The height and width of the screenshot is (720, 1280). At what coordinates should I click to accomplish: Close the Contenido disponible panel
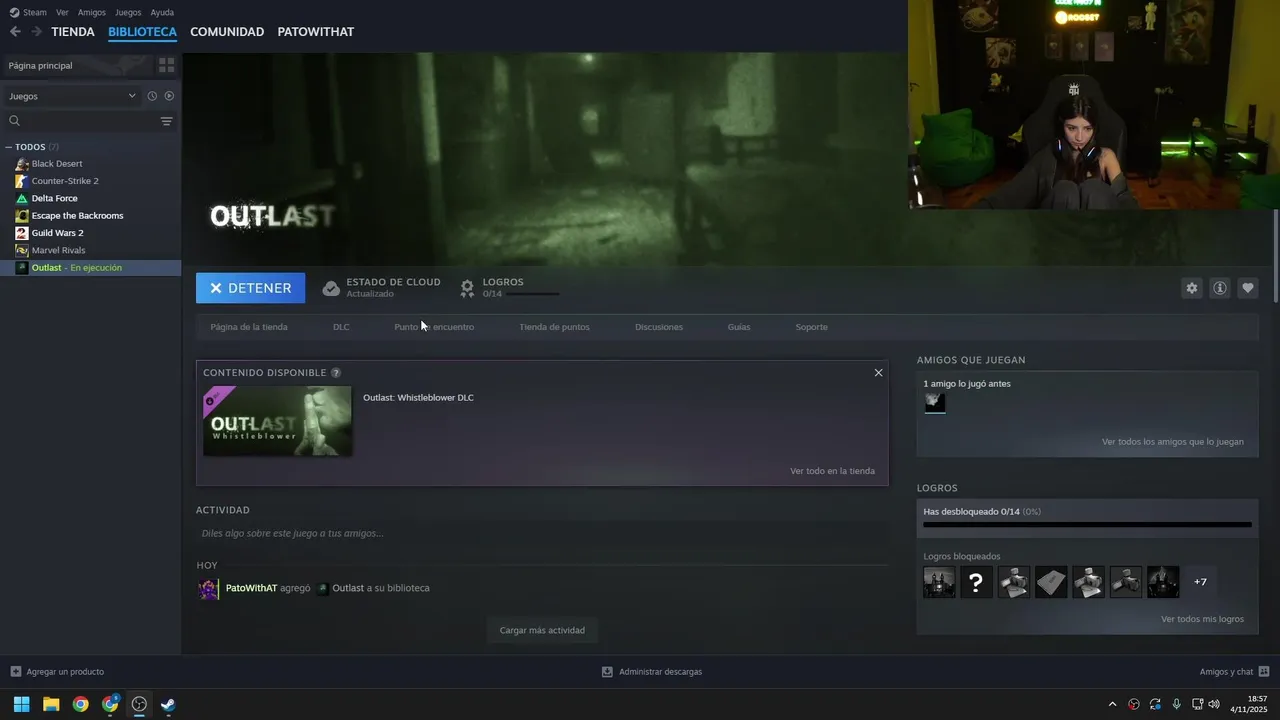click(878, 373)
